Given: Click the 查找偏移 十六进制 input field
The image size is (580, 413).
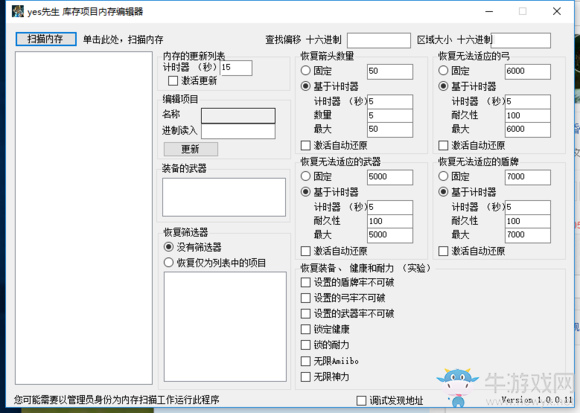Looking at the screenshot, I should click(x=379, y=40).
